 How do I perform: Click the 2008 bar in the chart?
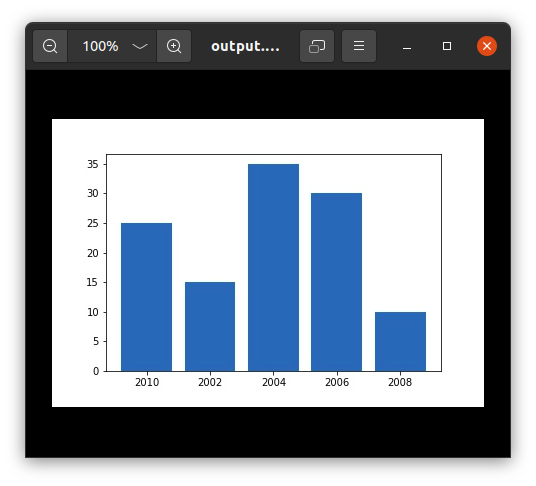pos(400,341)
